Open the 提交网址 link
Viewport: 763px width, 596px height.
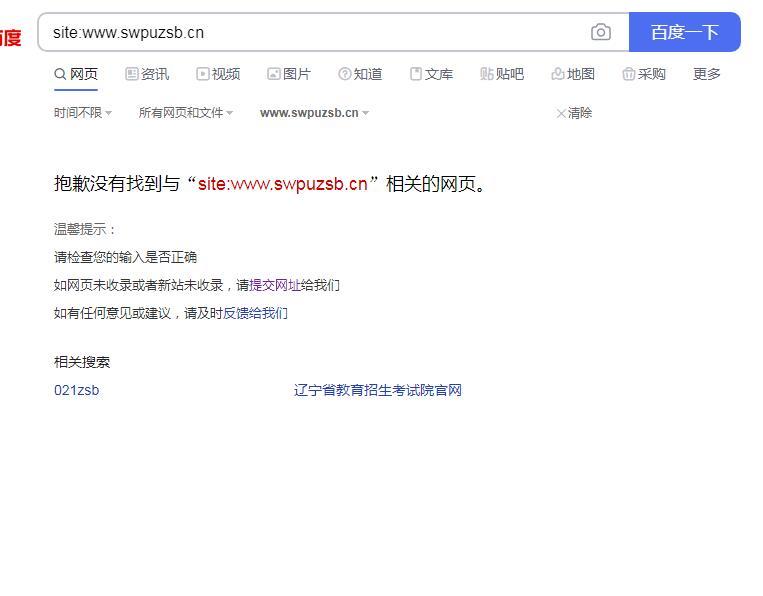point(275,285)
